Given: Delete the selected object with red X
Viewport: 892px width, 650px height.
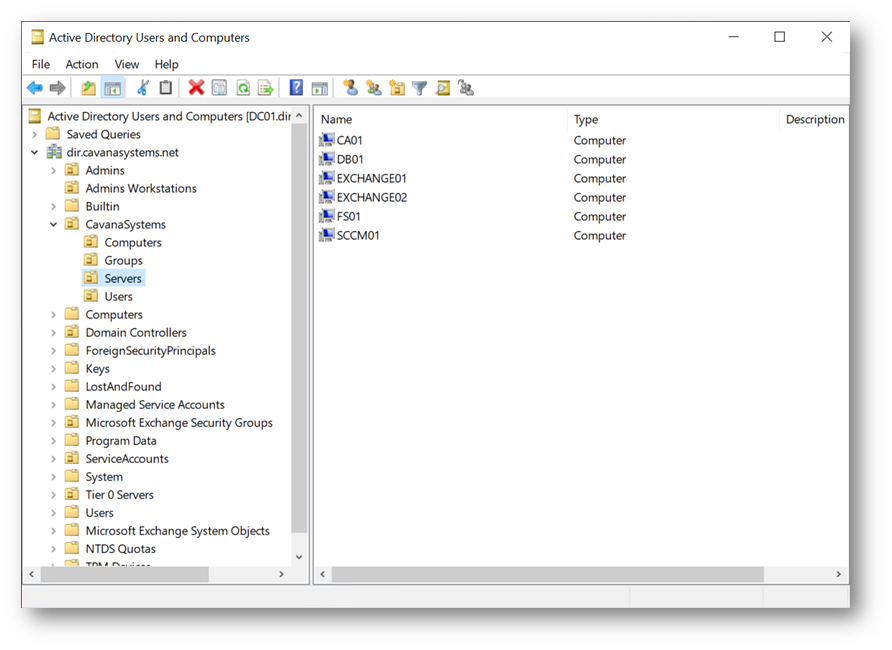Looking at the screenshot, I should point(196,88).
